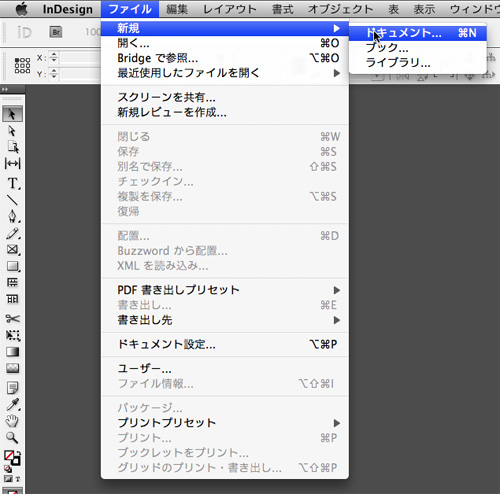Select the Note tool

pyautogui.click(x=13, y=388)
